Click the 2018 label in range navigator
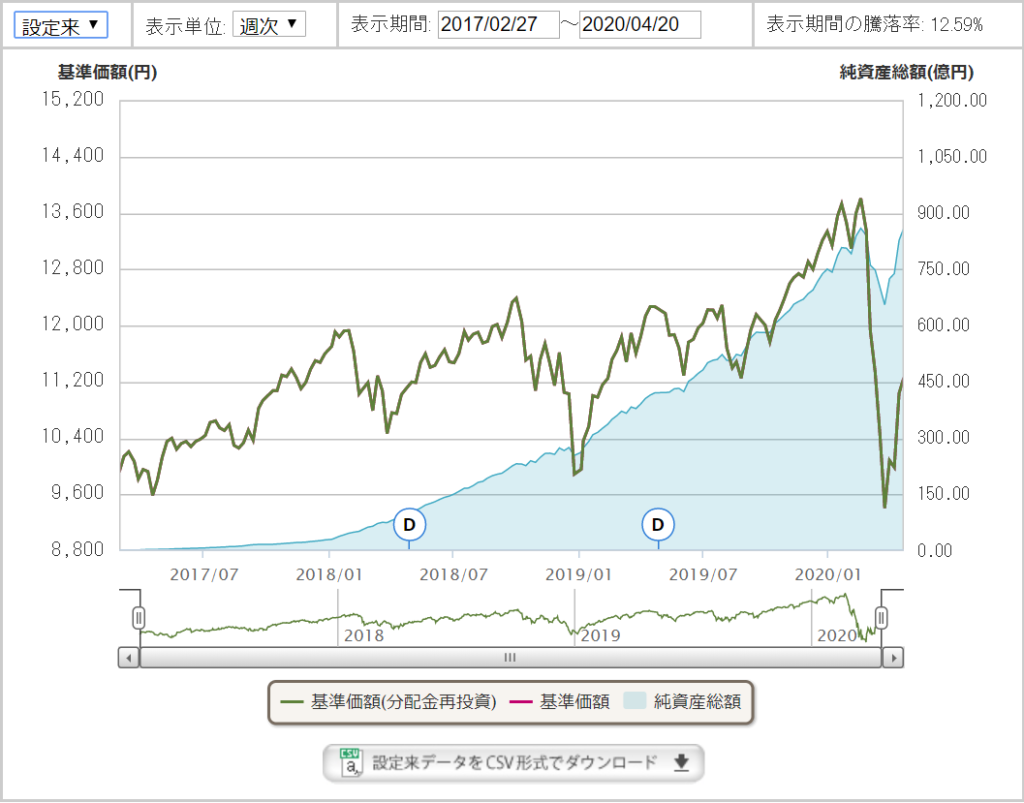The image size is (1024, 803). [x=364, y=635]
